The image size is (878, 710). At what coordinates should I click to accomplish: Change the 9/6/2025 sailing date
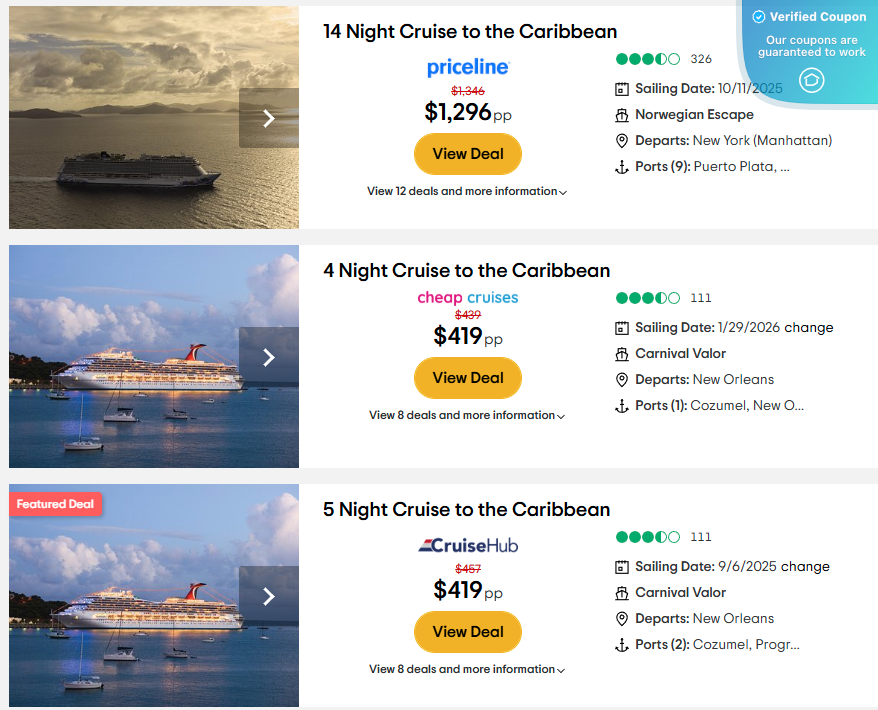805,566
